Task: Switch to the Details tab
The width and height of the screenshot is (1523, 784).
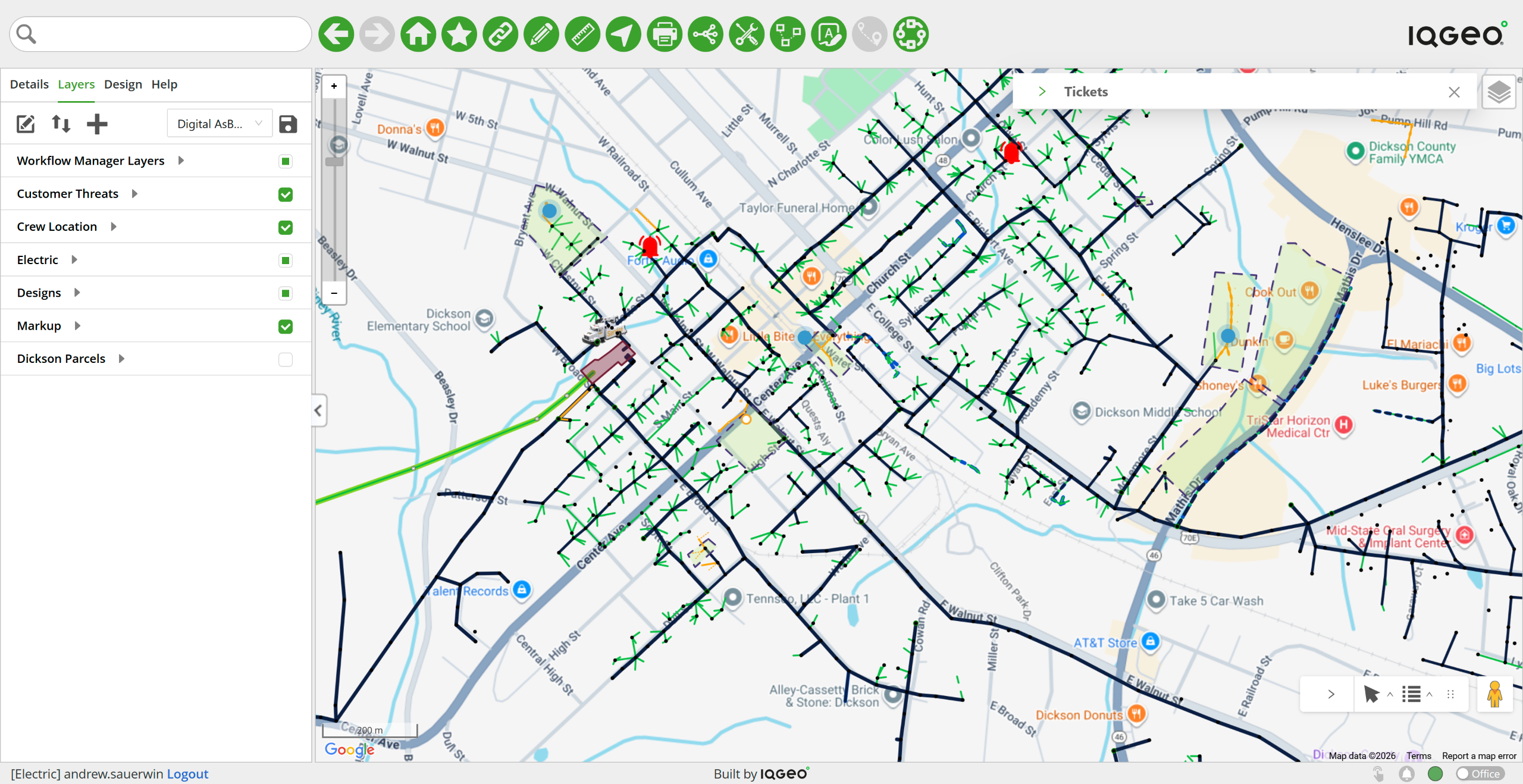Action: 29,84
